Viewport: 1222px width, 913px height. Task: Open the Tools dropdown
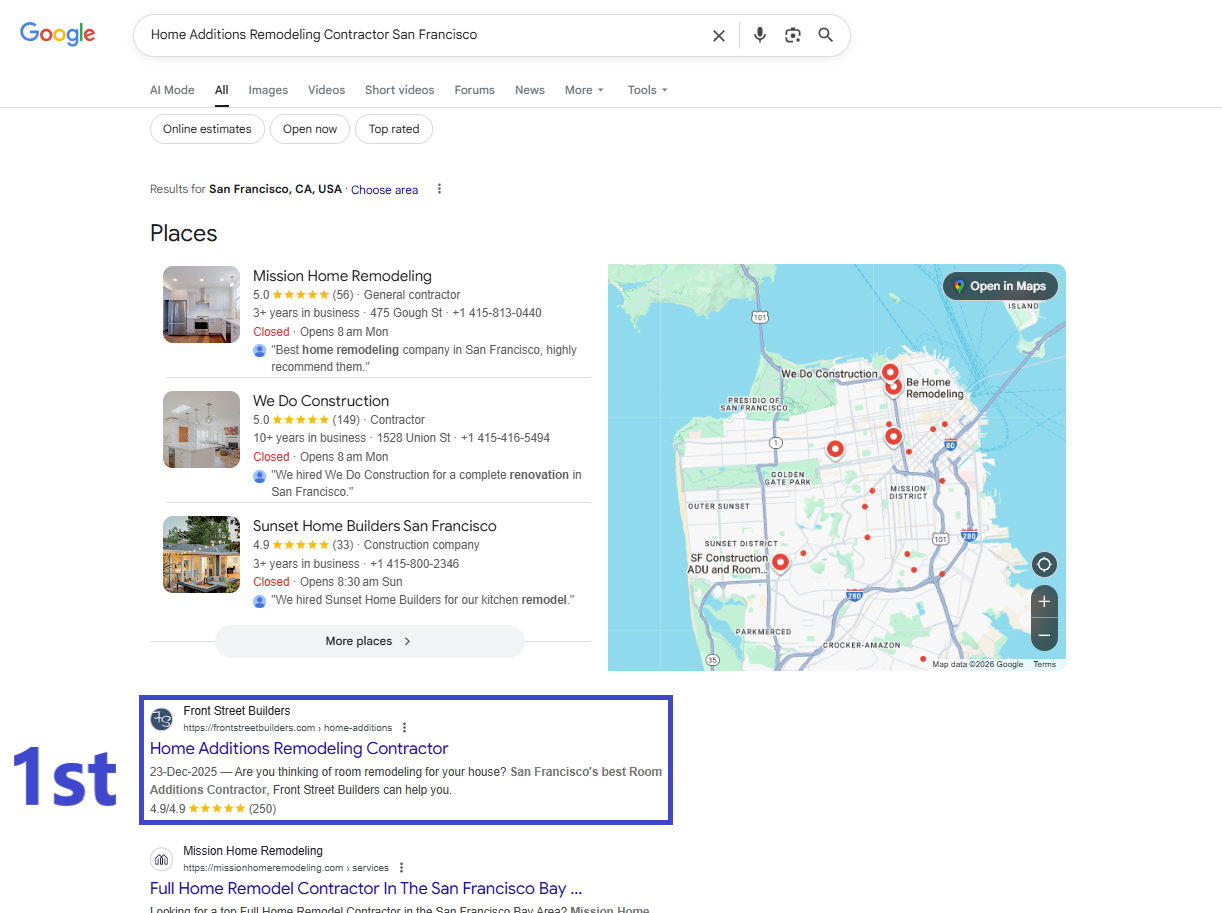pyautogui.click(x=647, y=90)
